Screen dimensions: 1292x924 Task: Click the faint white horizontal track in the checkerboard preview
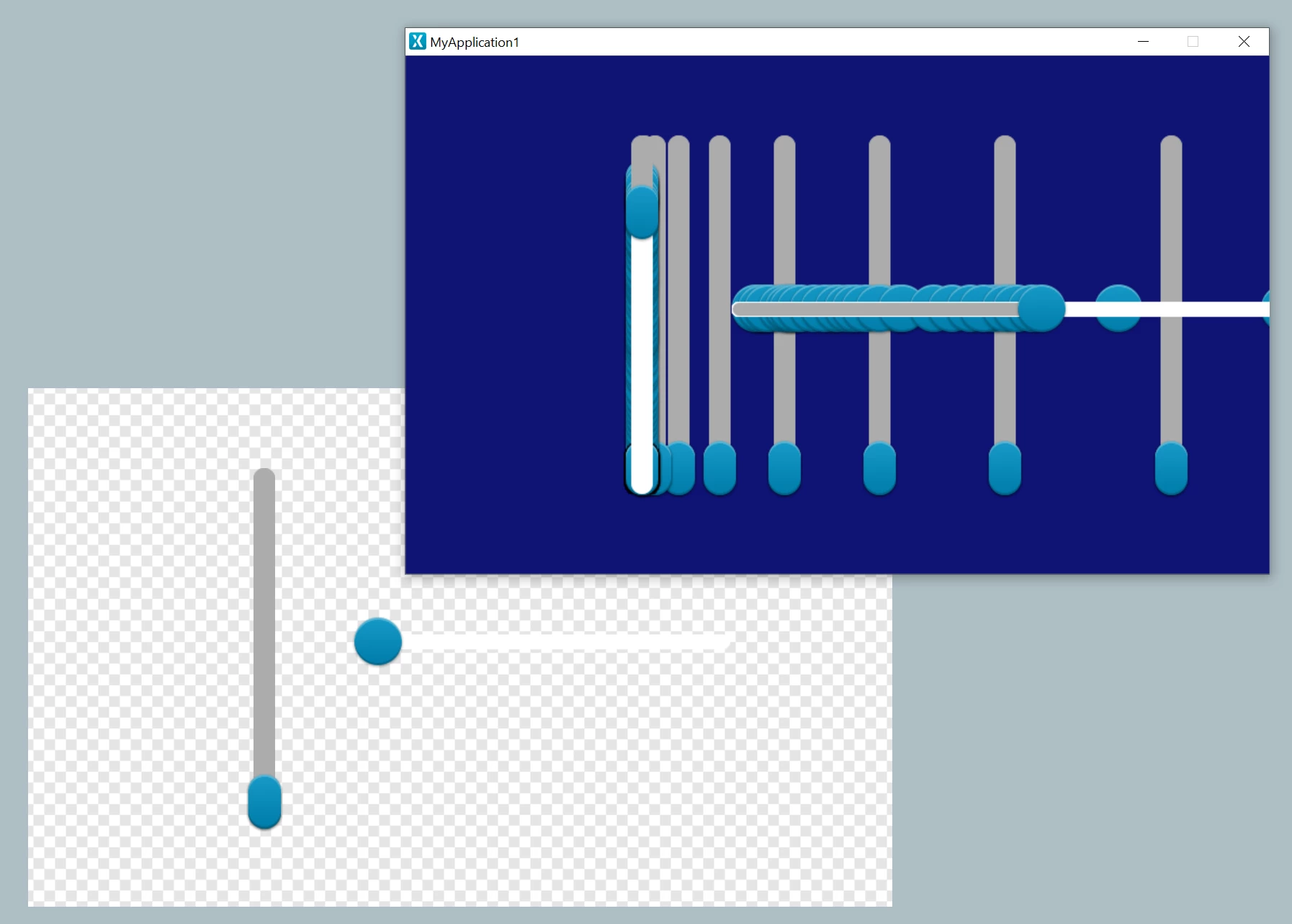pyautogui.click(x=567, y=642)
